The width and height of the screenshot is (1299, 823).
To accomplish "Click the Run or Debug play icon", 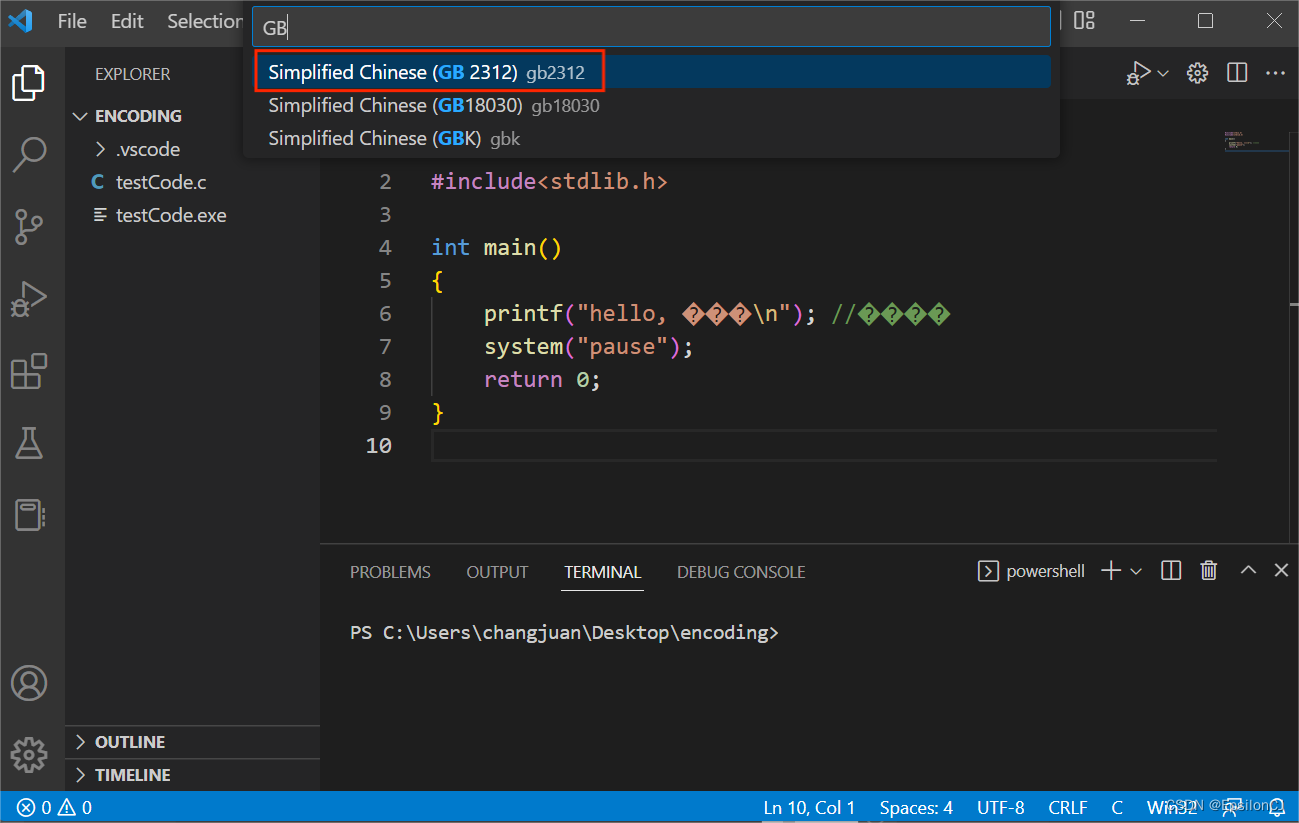I will pos(1138,73).
